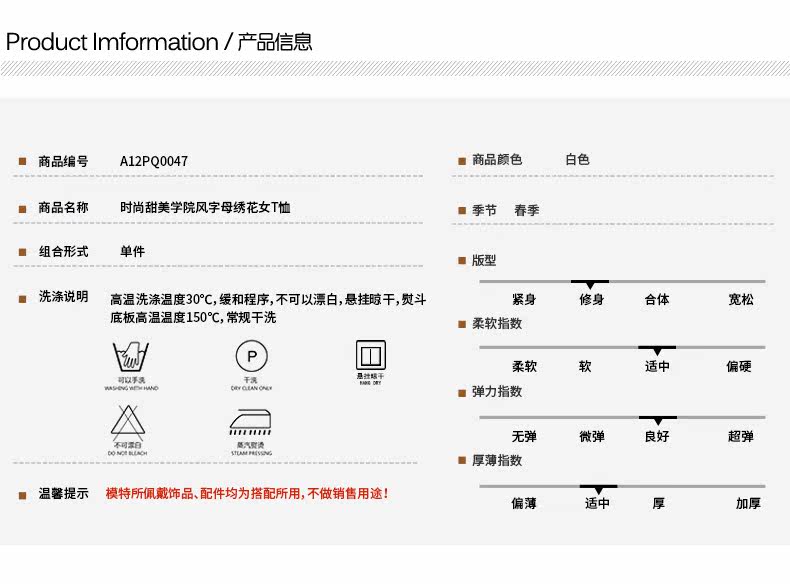Click the red model accessories notice text

[247, 494]
